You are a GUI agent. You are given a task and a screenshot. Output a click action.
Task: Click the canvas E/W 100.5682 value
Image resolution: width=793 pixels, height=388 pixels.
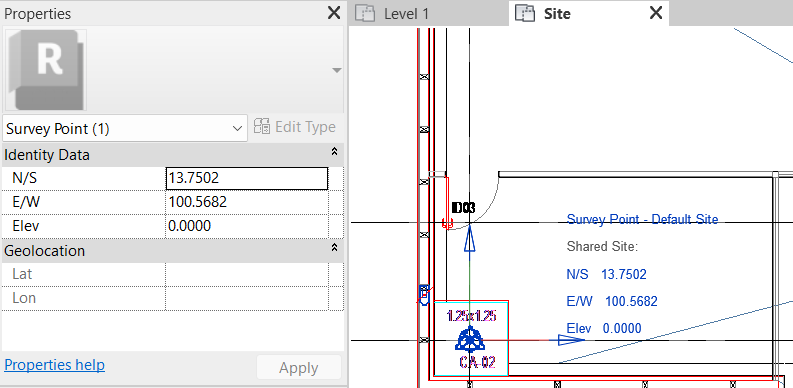(x=631, y=302)
